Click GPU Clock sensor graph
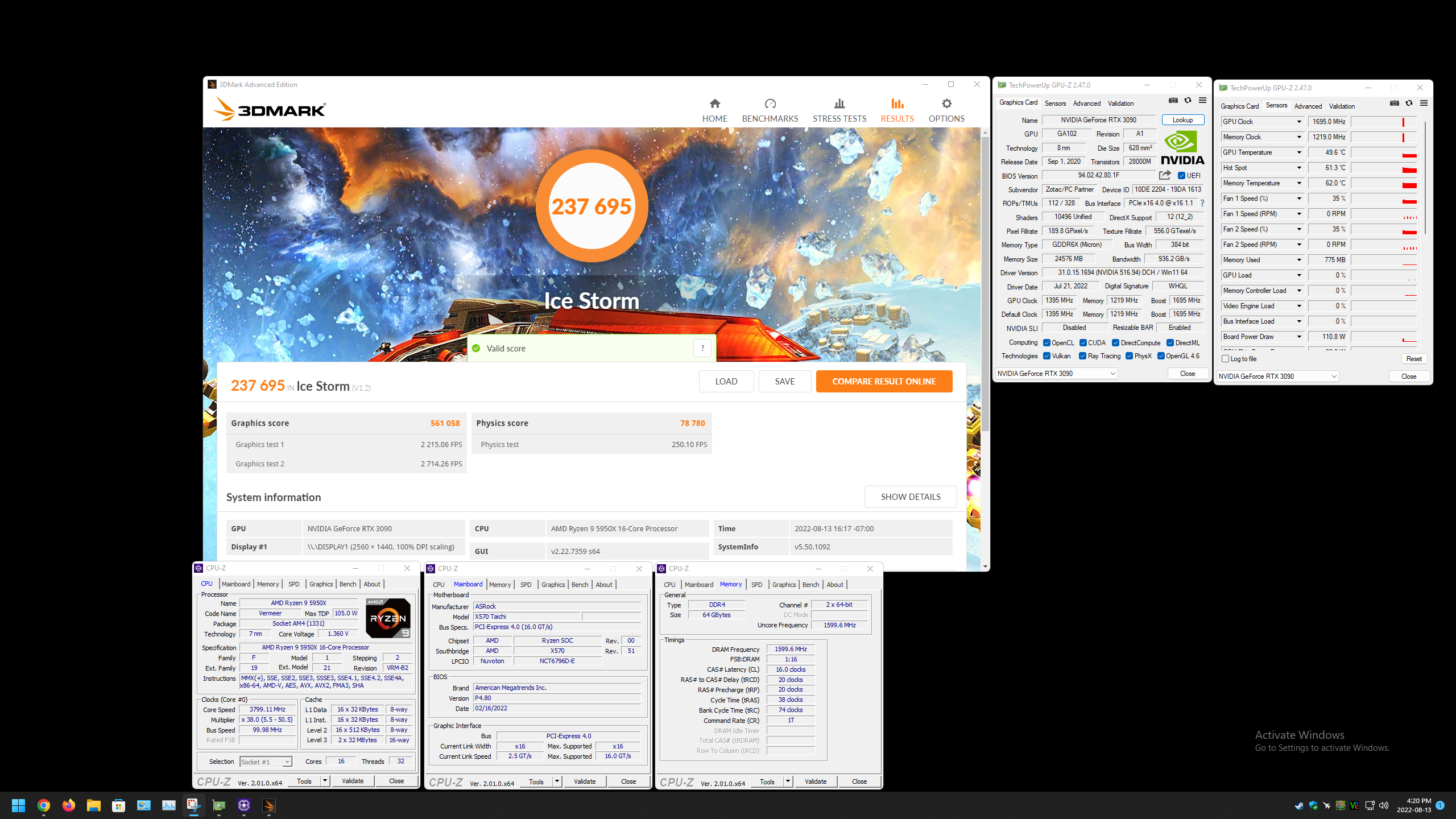The image size is (1456, 819). [1383, 122]
